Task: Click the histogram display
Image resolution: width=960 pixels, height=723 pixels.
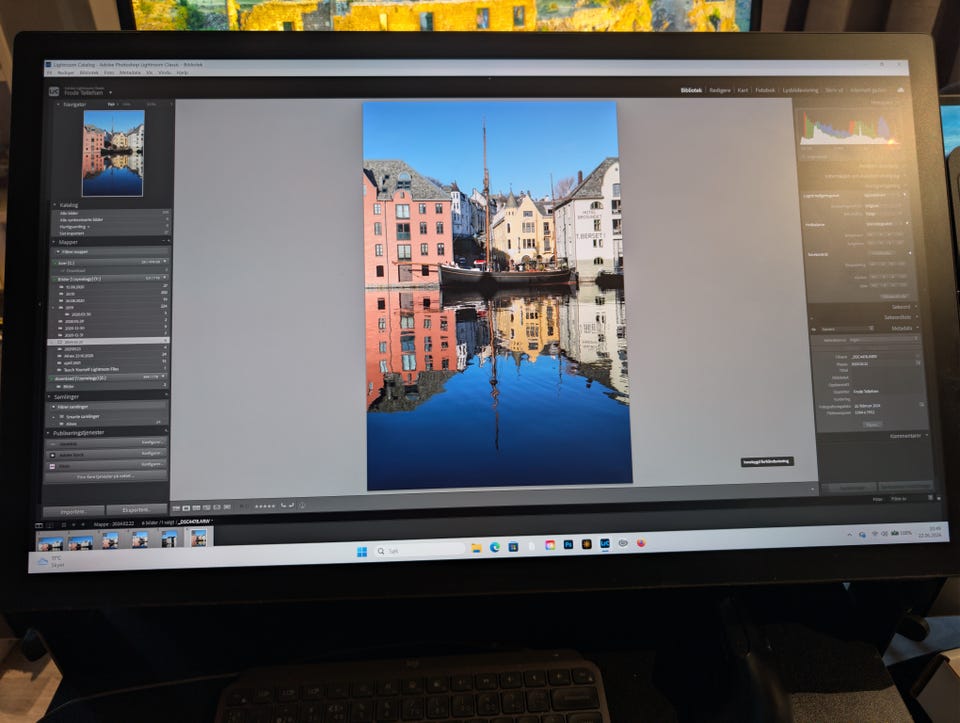Action: pyautogui.click(x=851, y=128)
